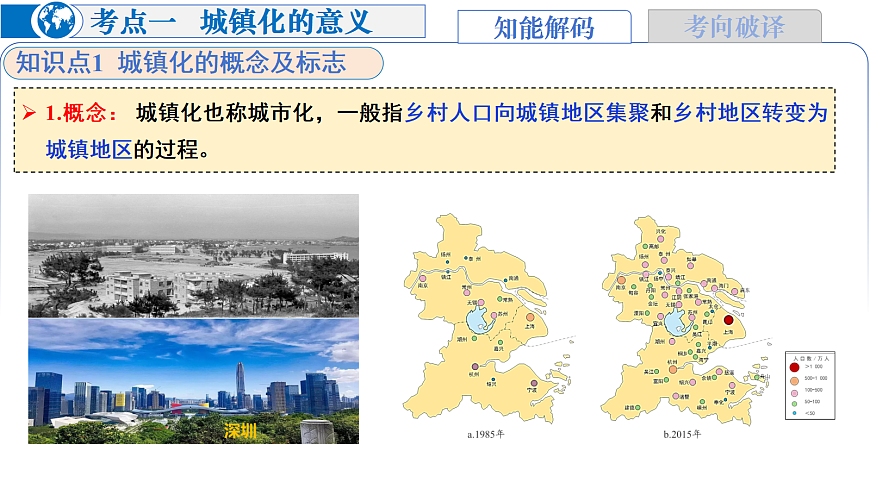Click the black-and-white old Shenzhen photo
The image size is (870, 489).
click(x=193, y=255)
